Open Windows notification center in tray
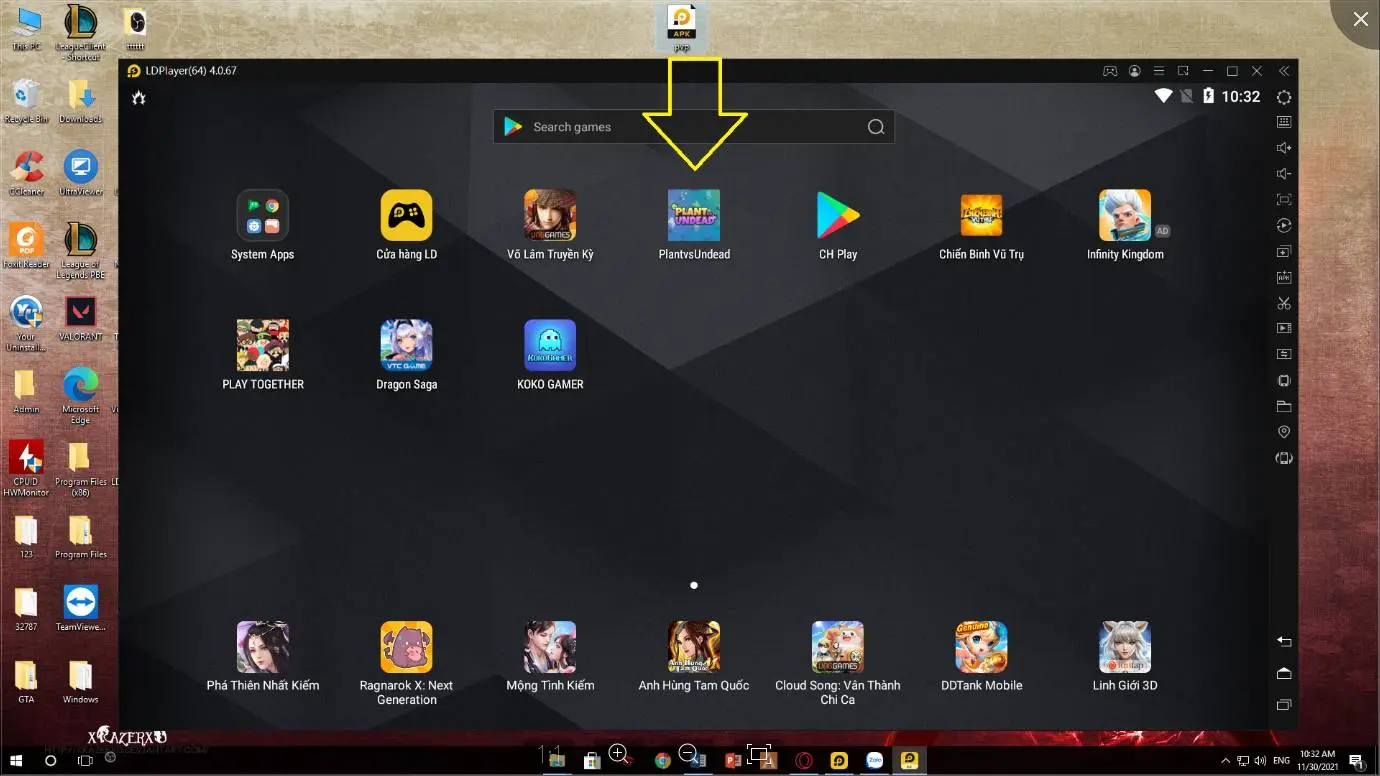Viewport: 1380px width, 776px height. click(1356, 761)
